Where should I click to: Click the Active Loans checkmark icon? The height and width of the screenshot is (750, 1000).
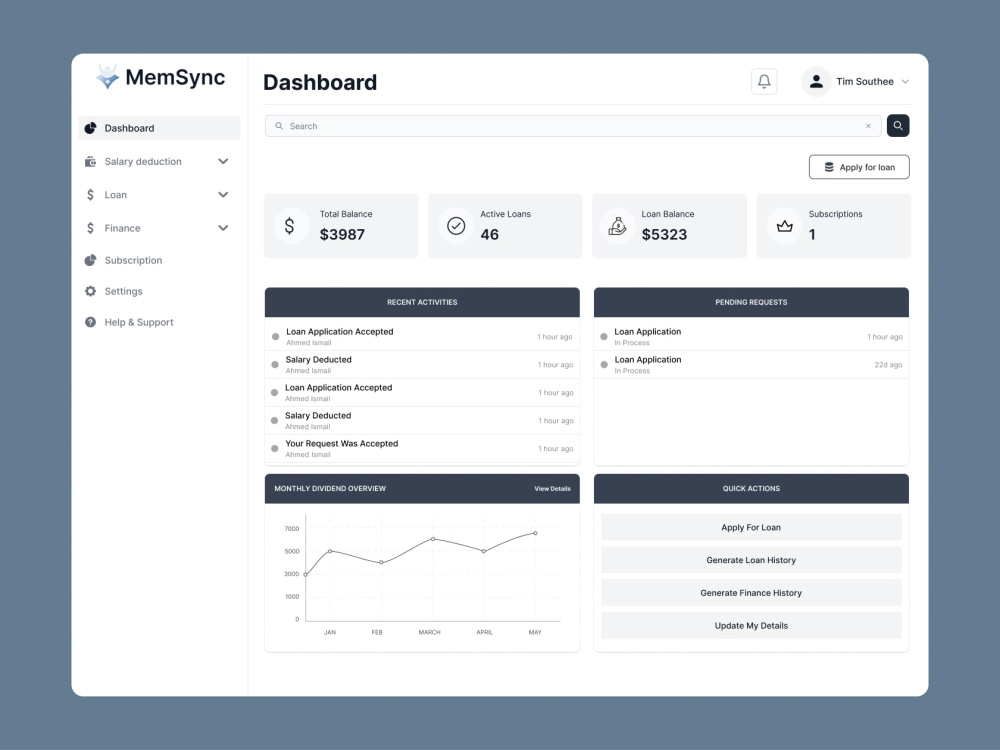coord(456,226)
